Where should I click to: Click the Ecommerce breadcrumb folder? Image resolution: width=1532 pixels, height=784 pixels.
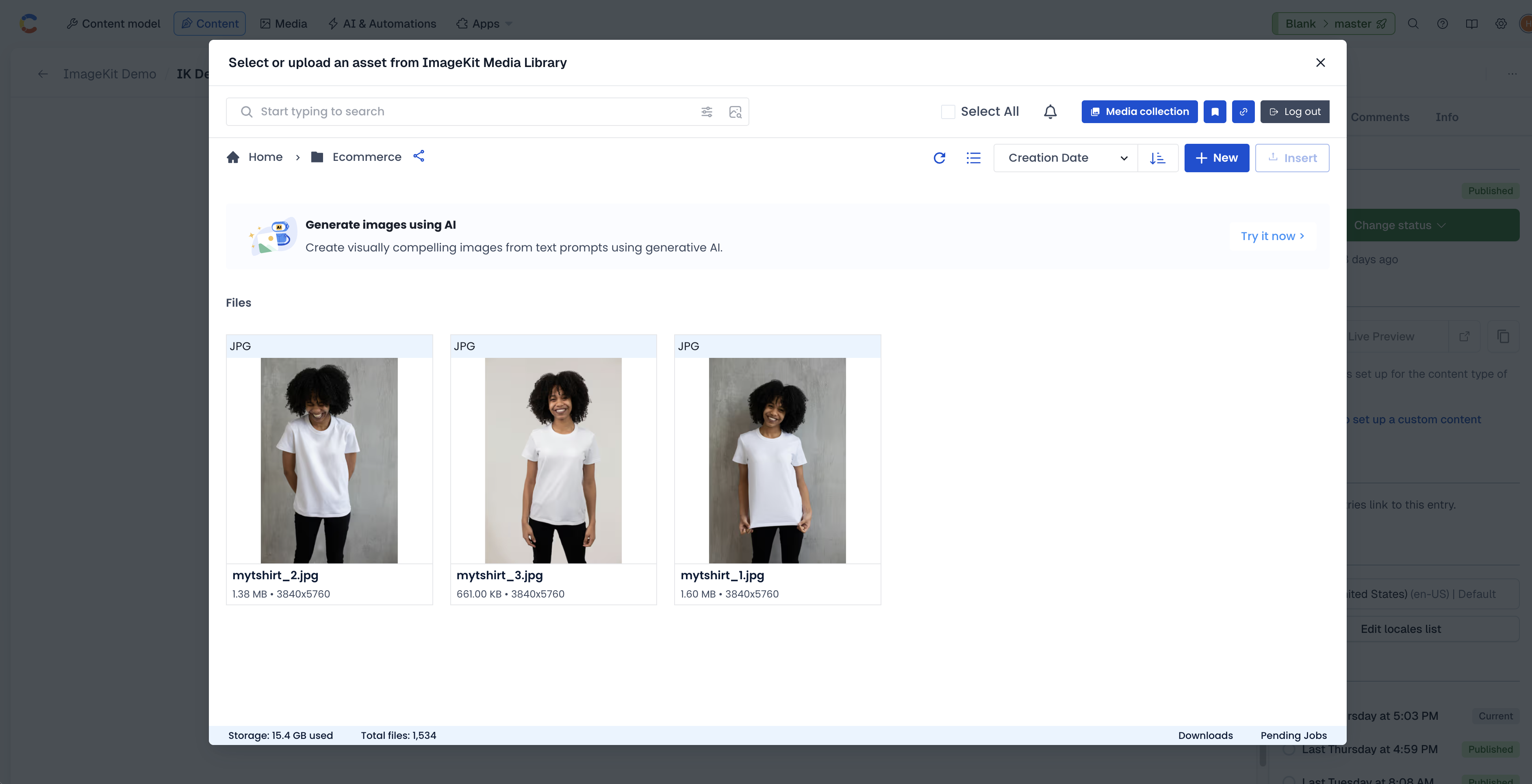tap(356, 157)
